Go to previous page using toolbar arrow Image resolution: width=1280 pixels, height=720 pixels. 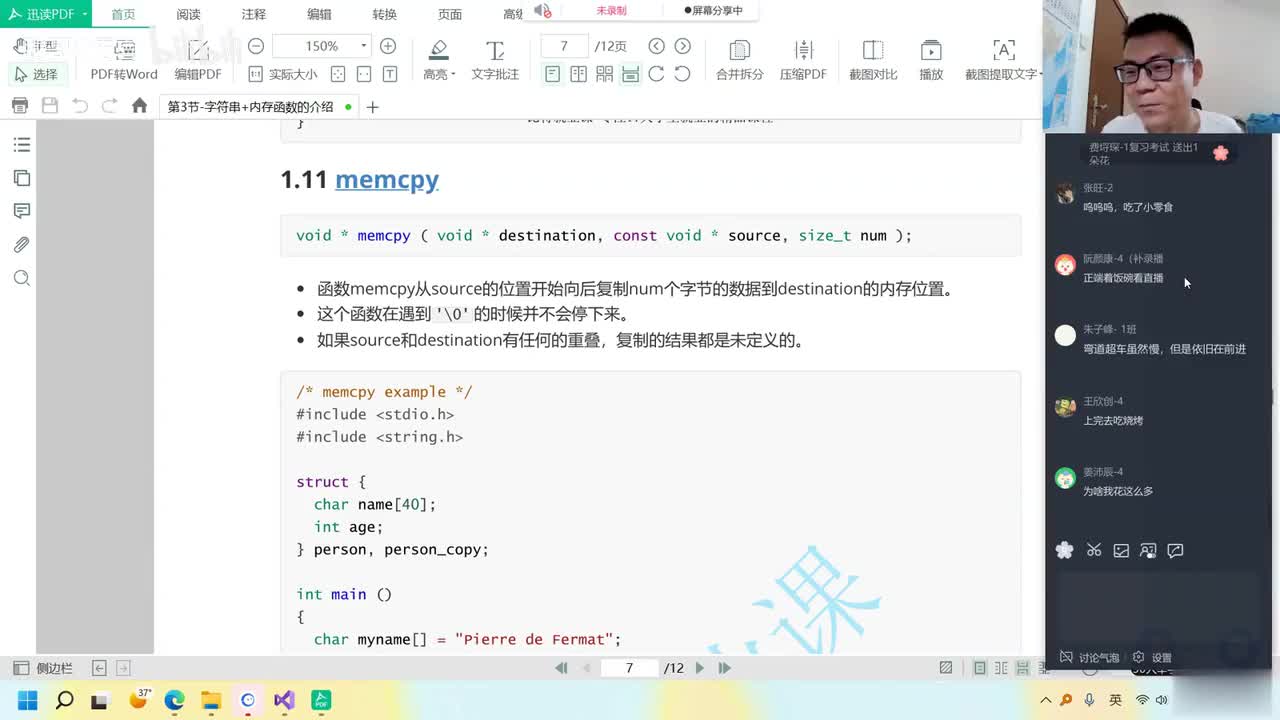point(656,46)
